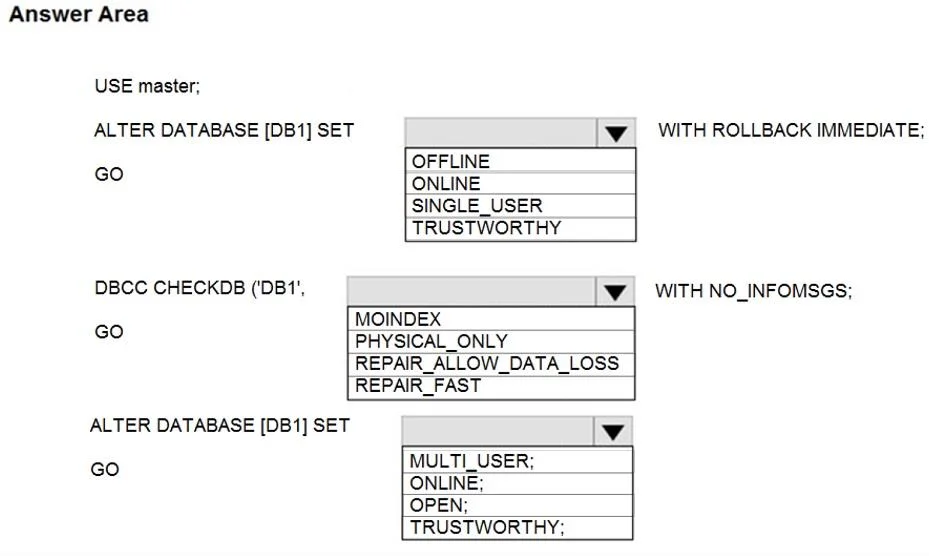The height and width of the screenshot is (556, 929).
Task: Open the first ALTER DATABASE SET dropdown arrow
Action: (x=616, y=133)
